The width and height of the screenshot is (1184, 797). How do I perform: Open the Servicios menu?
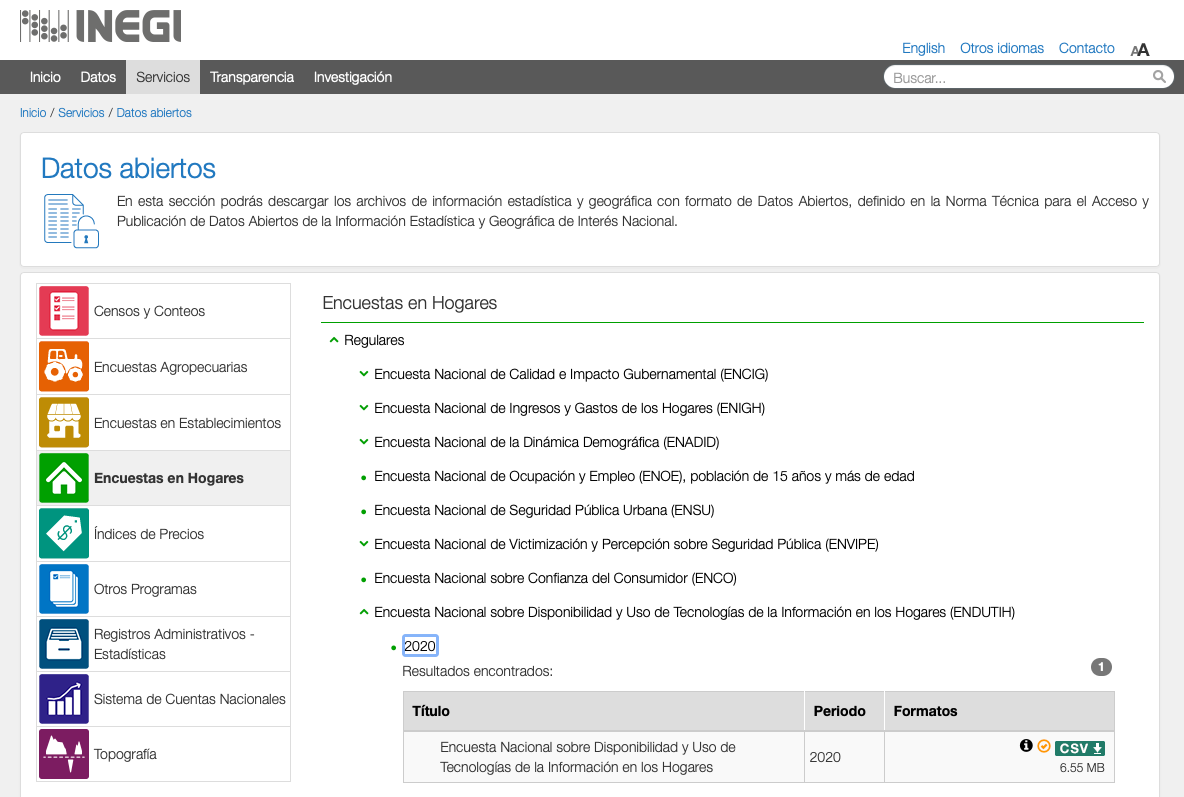pyautogui.click(x=163, y=77)
